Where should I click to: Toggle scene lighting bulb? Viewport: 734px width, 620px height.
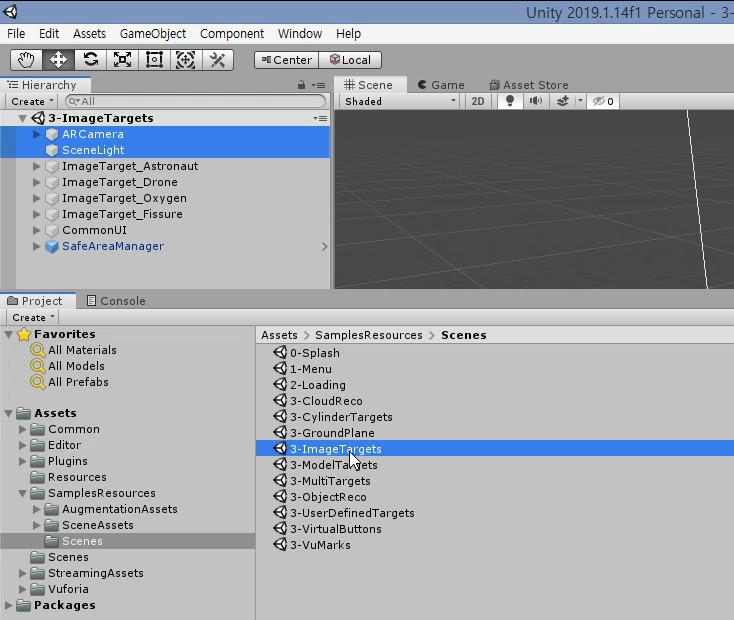510,101
